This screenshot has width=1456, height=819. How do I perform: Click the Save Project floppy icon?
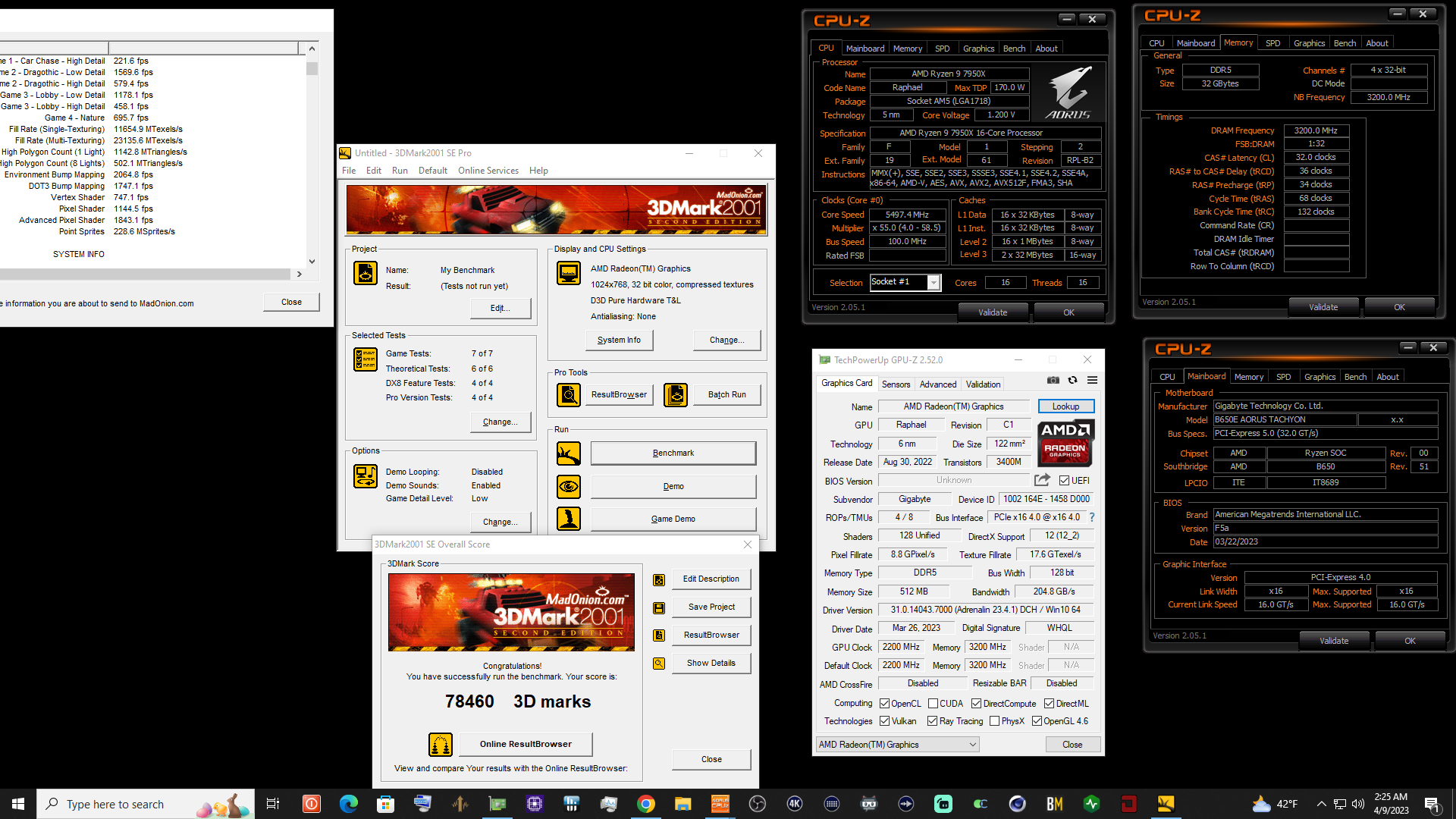click(659, 607)
